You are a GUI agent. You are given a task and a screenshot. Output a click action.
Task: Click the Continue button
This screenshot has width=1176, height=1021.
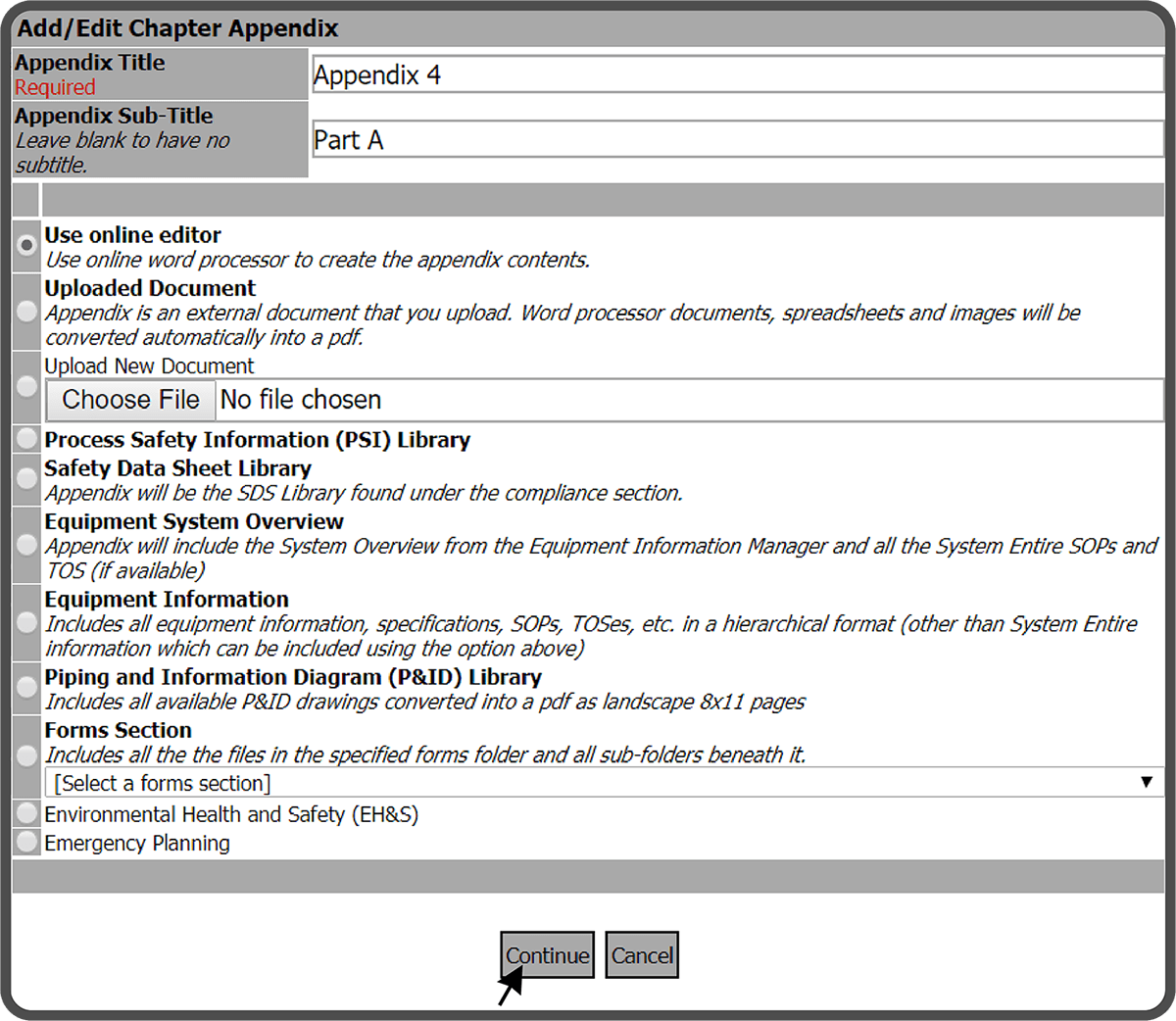(547, 955)
